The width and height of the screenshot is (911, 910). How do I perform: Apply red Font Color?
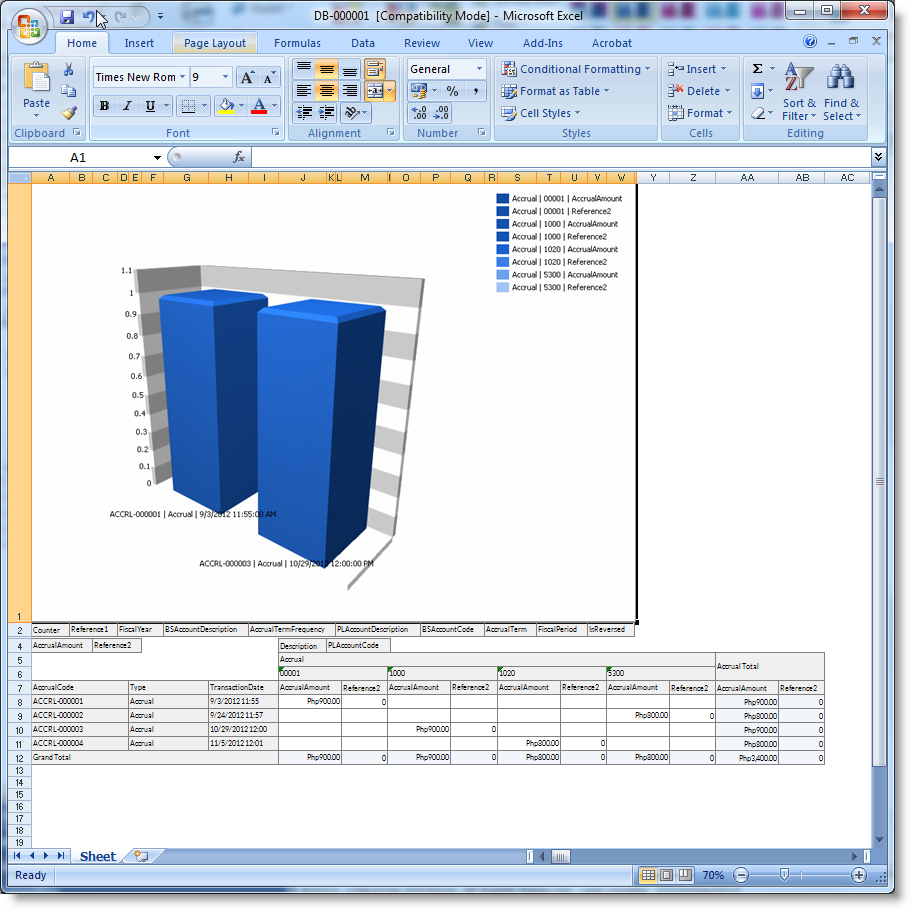tap(259, 106)
